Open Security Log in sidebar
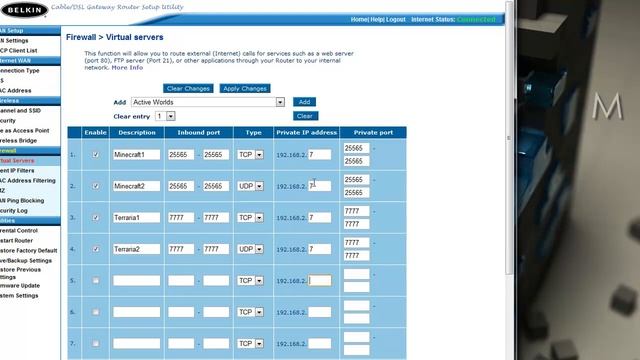This screenshot has height=360, width=640. click(x=14, y=211)
